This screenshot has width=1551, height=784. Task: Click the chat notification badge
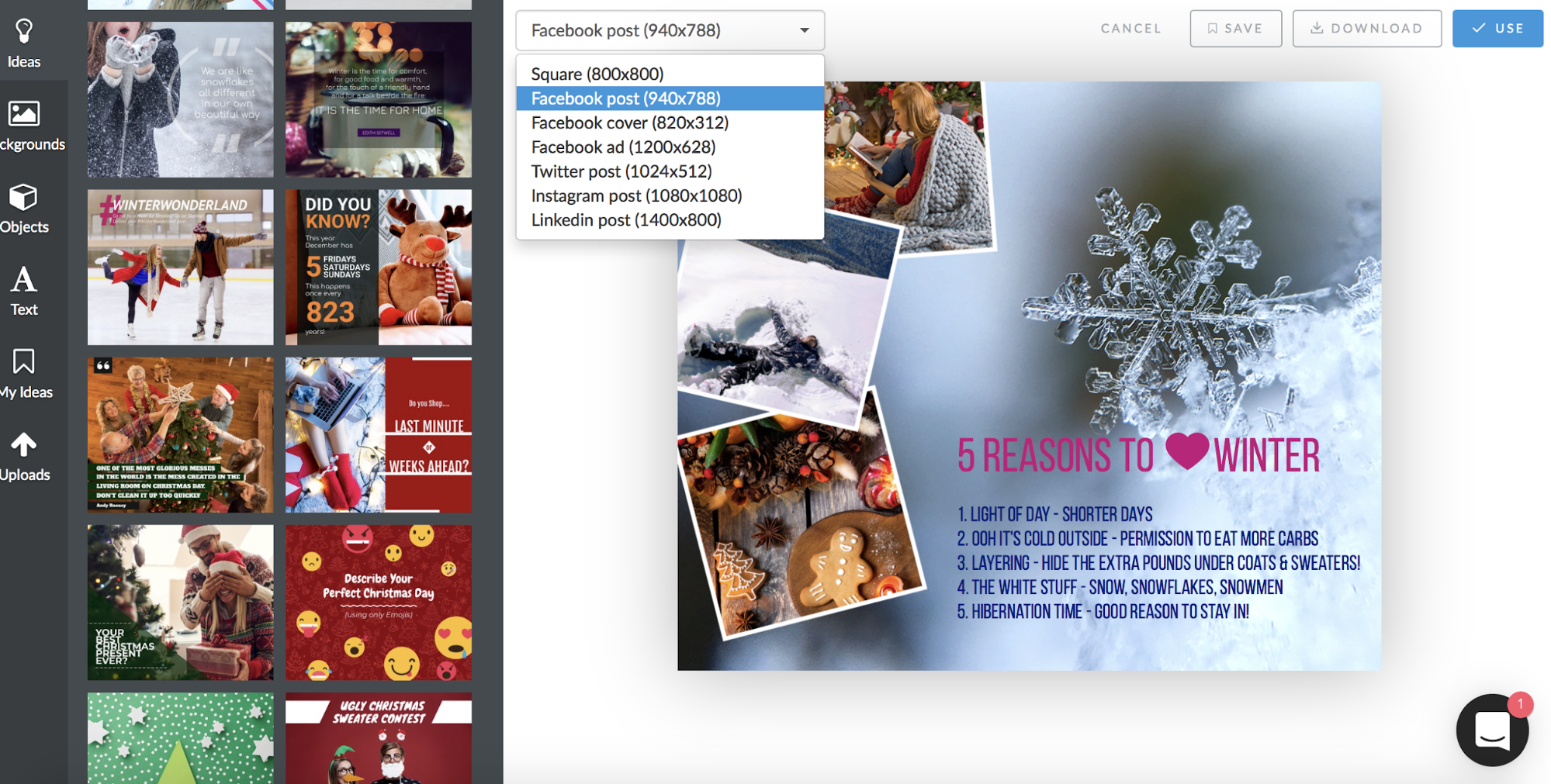pos(1520,704)
